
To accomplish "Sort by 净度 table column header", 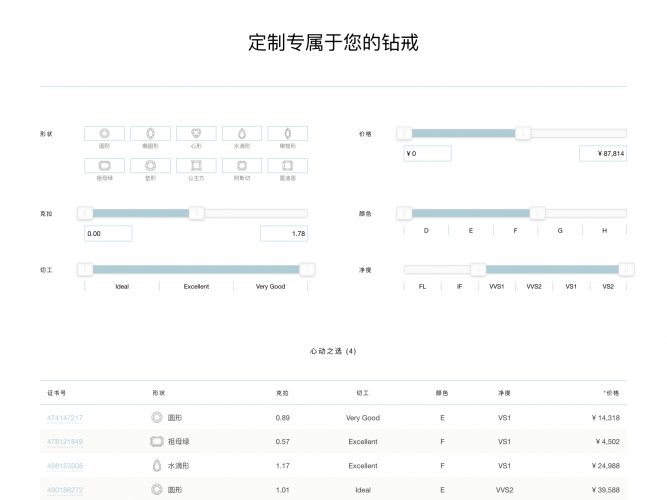I will point(504,393).
